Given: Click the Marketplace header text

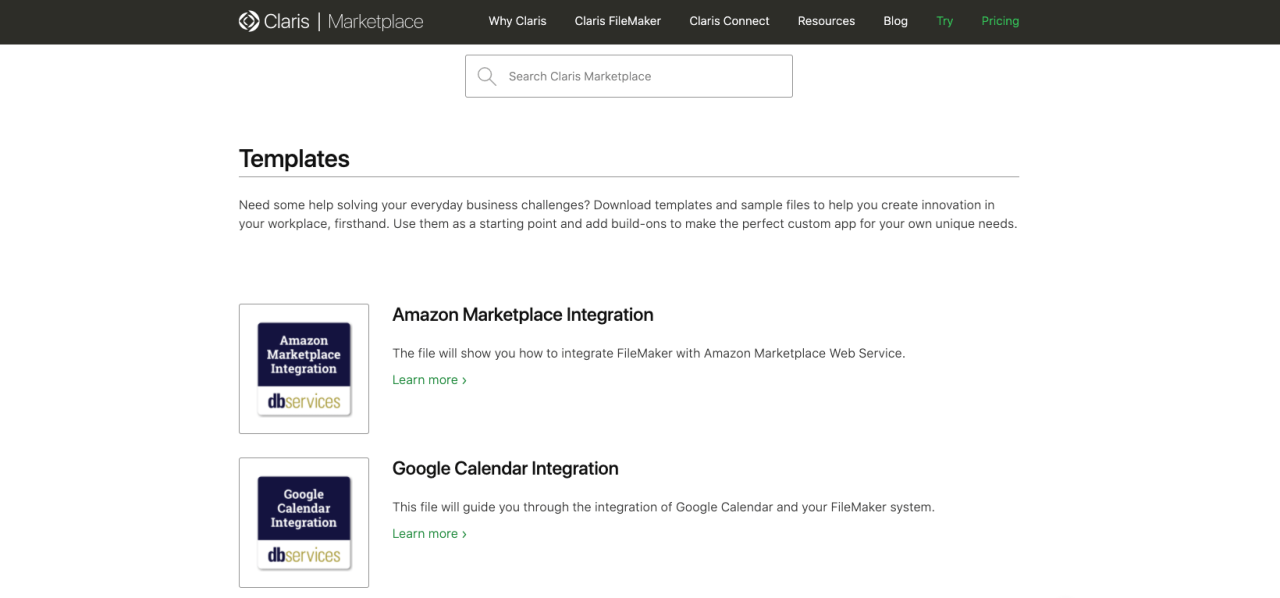Looking at the screenshot, I should [376, 21].
